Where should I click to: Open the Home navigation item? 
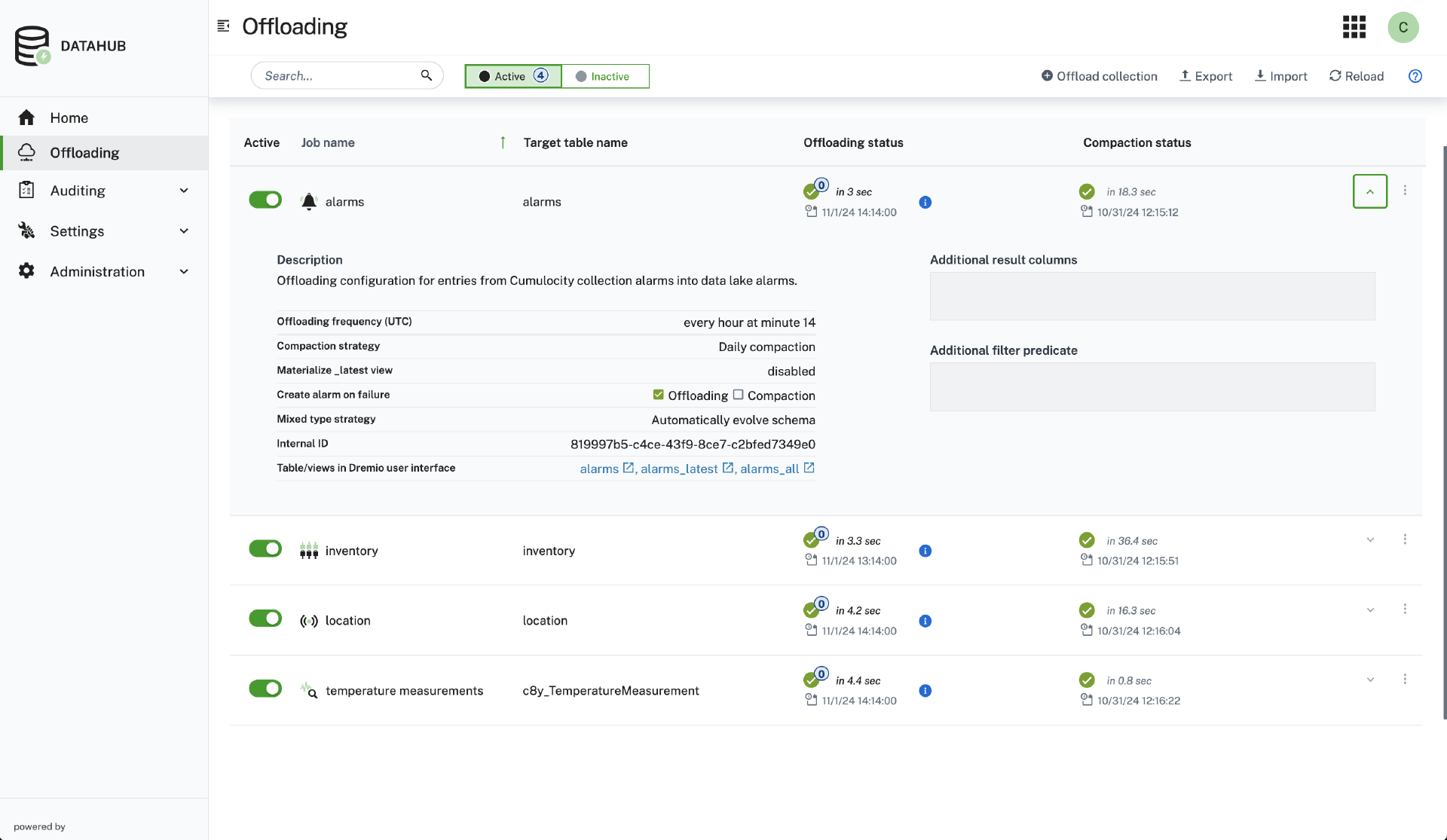[x=69, y=118]
